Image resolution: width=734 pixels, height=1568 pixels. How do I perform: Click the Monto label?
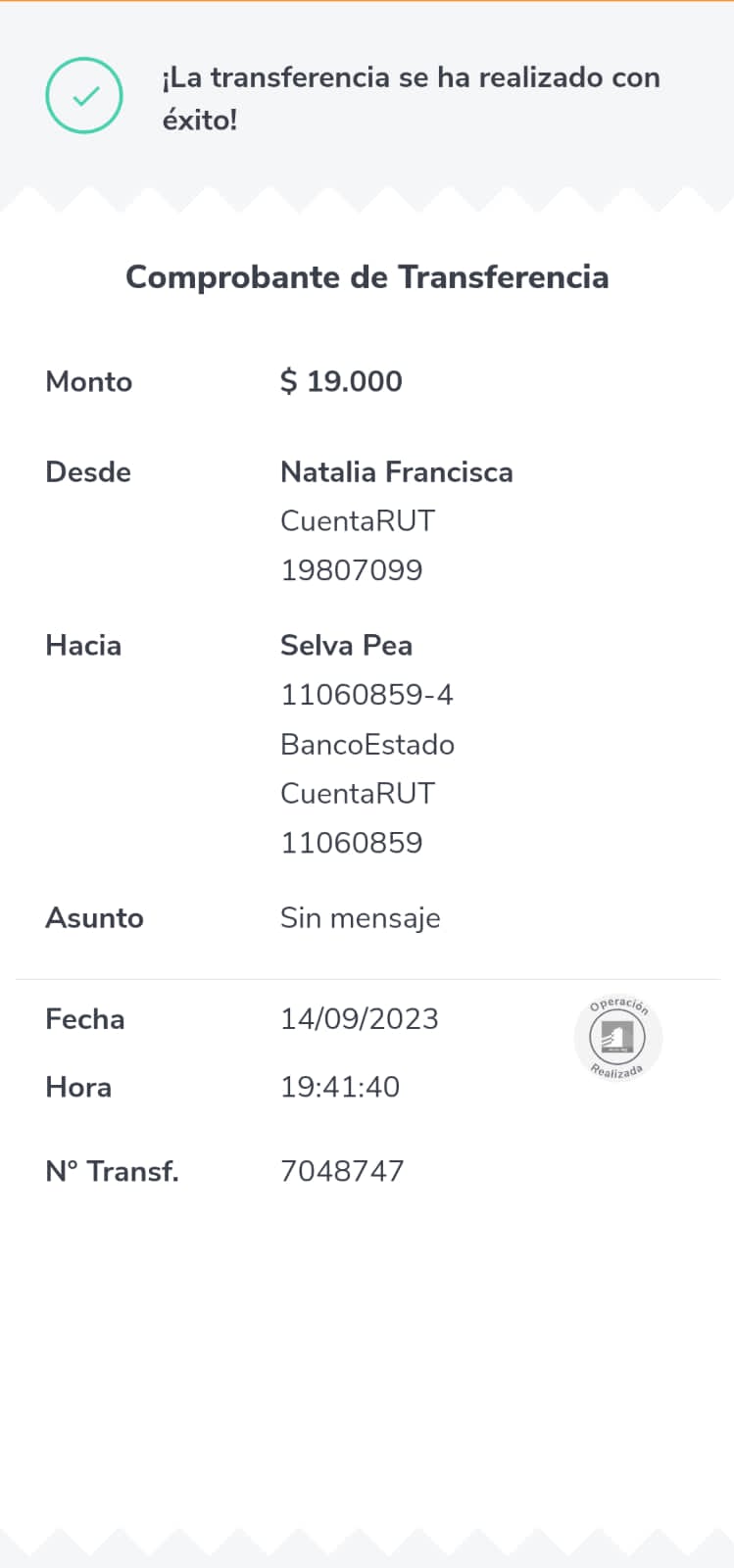click(x=89, y=381)
